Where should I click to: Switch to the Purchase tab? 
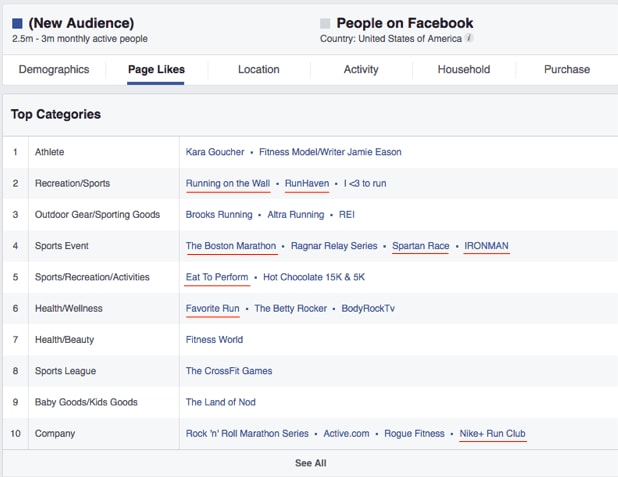point(567,69)
